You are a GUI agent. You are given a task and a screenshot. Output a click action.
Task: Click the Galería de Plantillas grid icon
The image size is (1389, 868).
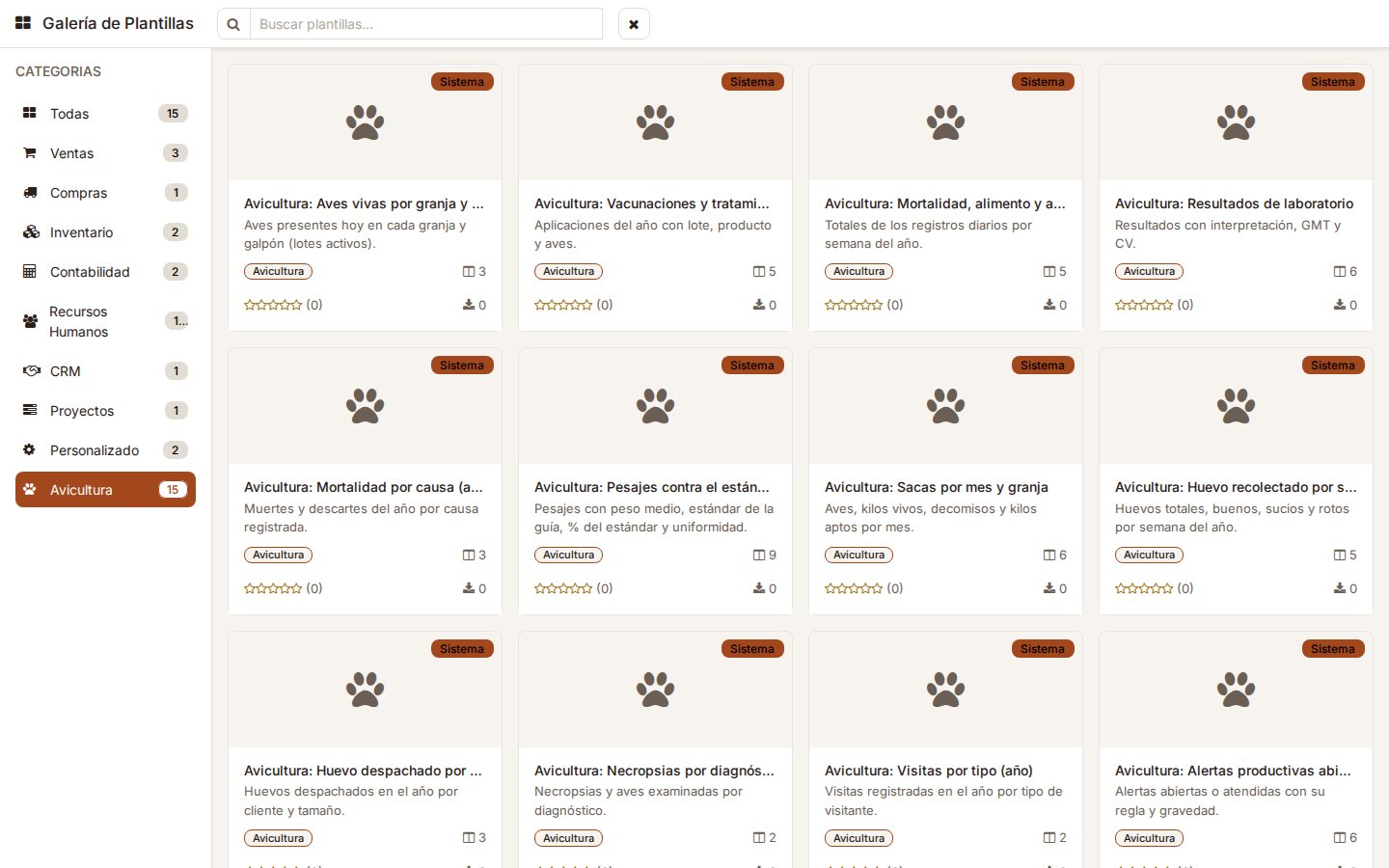pos(23,23)
